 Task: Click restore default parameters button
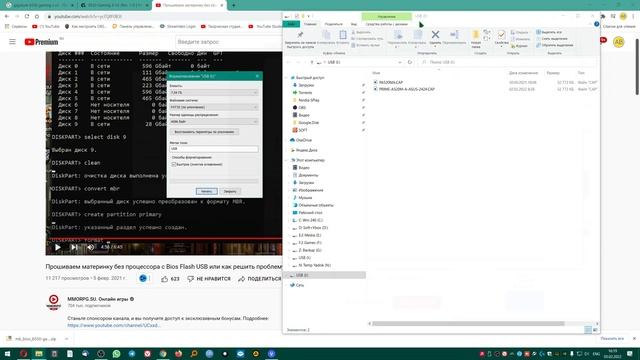coord(204,132)
